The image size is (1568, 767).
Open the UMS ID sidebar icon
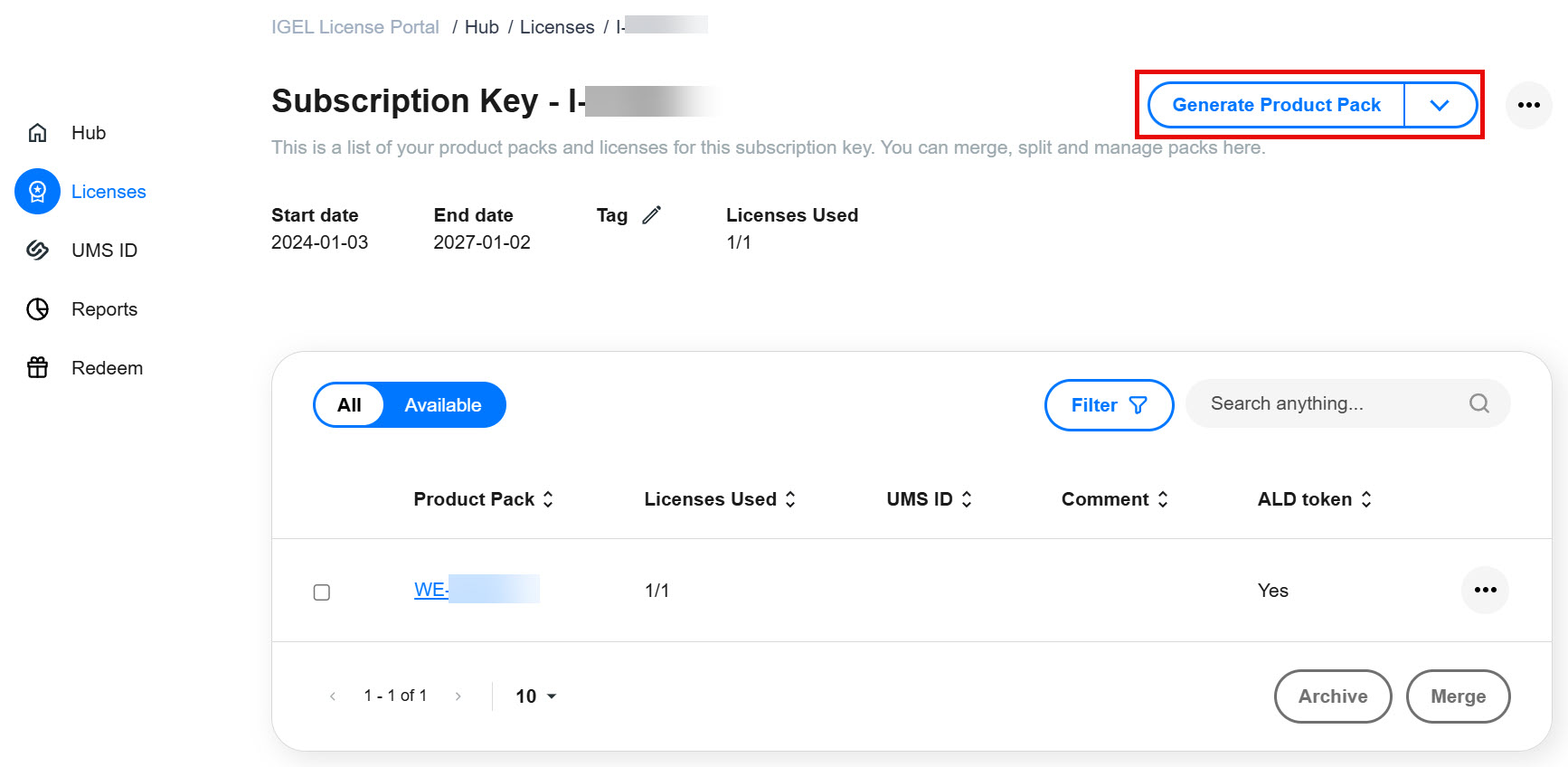click(37, 250)
